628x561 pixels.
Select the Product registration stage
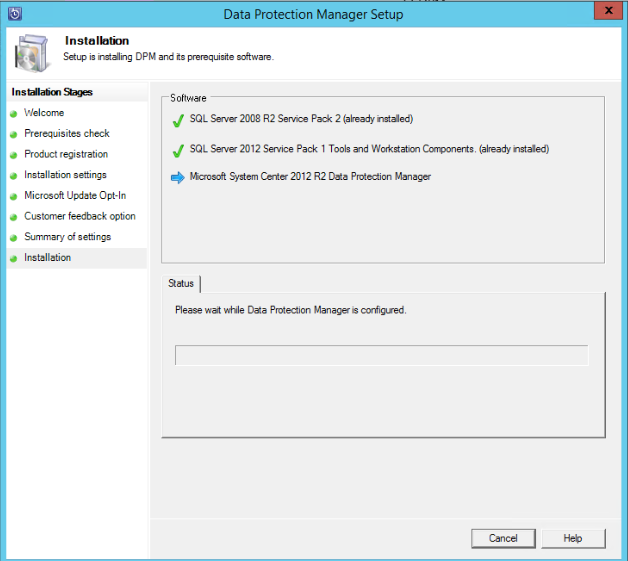click(66, 154)
